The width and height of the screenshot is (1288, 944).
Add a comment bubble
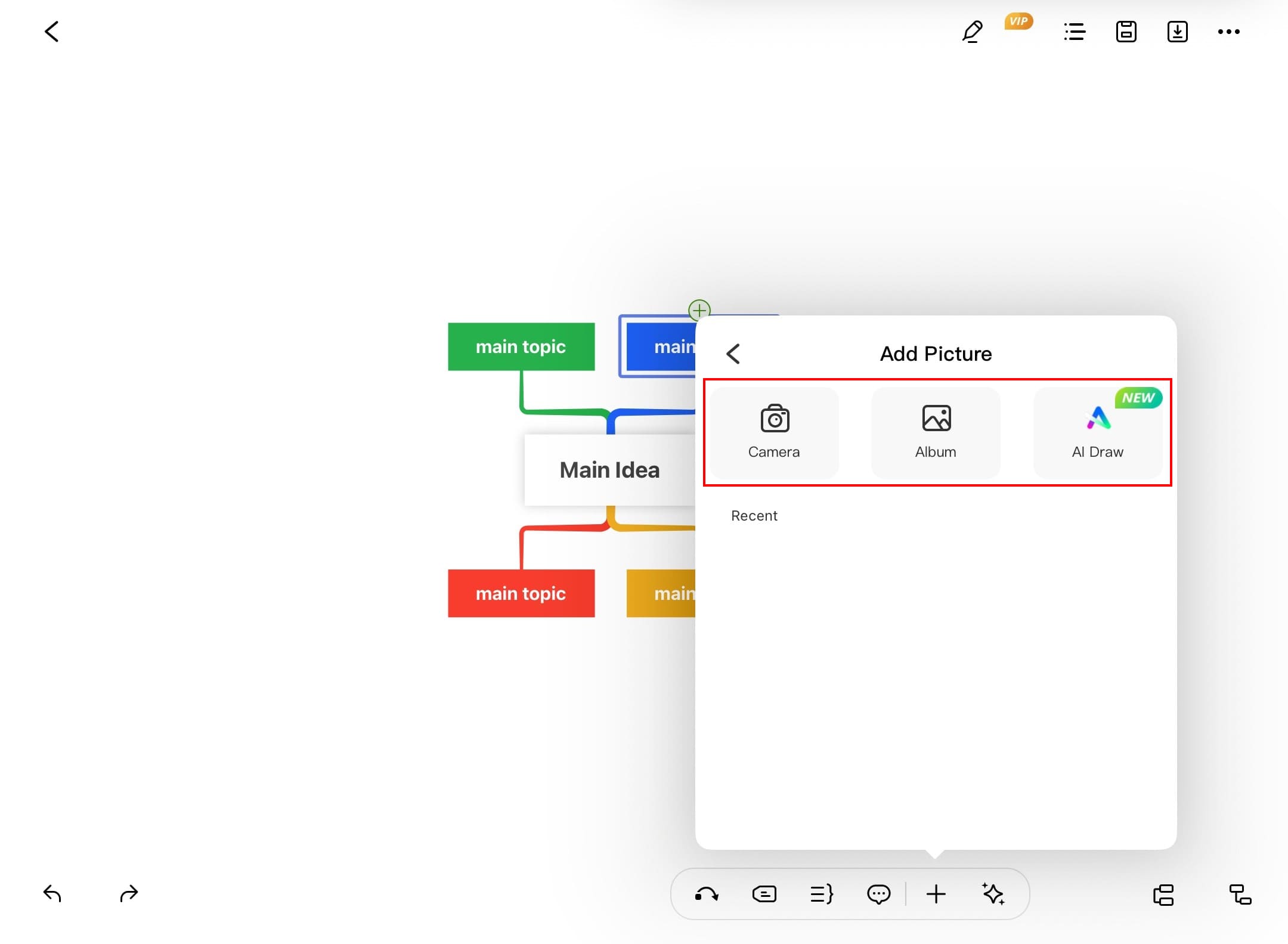point(878,894)
